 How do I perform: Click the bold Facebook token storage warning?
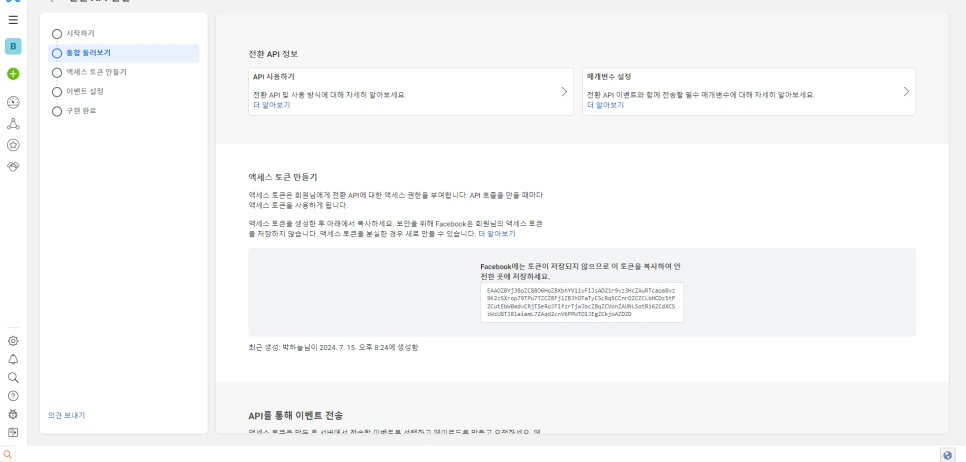(580, 272)
